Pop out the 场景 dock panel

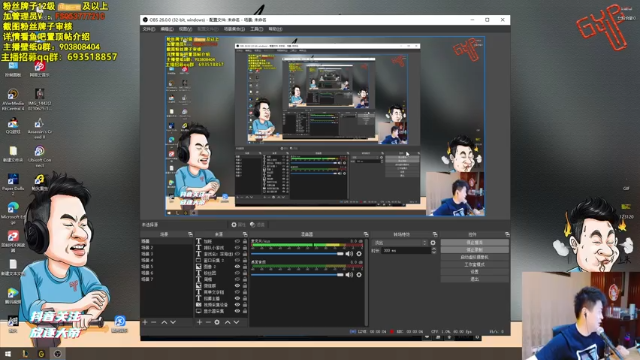(190, 234)
